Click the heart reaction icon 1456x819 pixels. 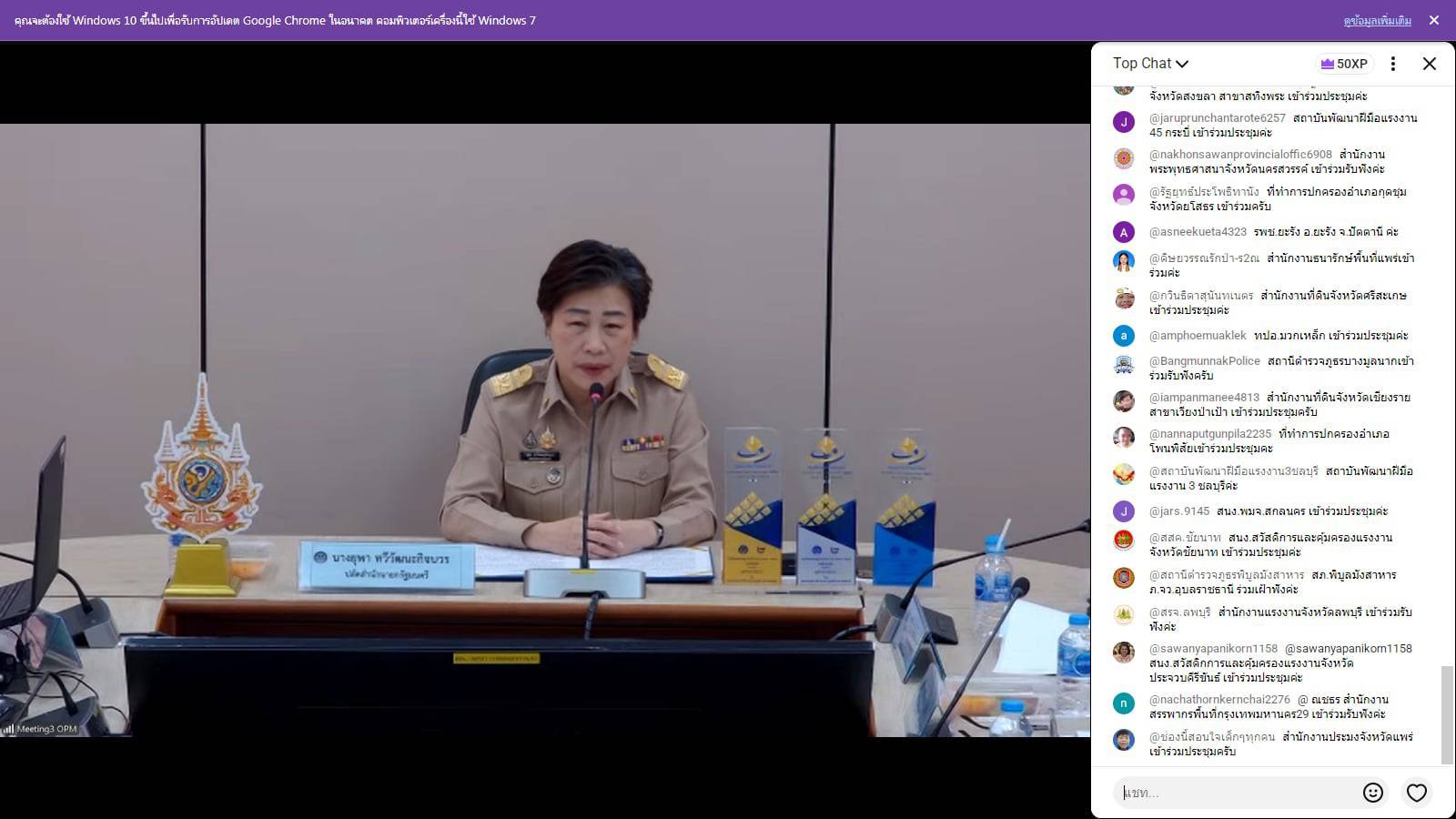click(x=1416, y=793)
